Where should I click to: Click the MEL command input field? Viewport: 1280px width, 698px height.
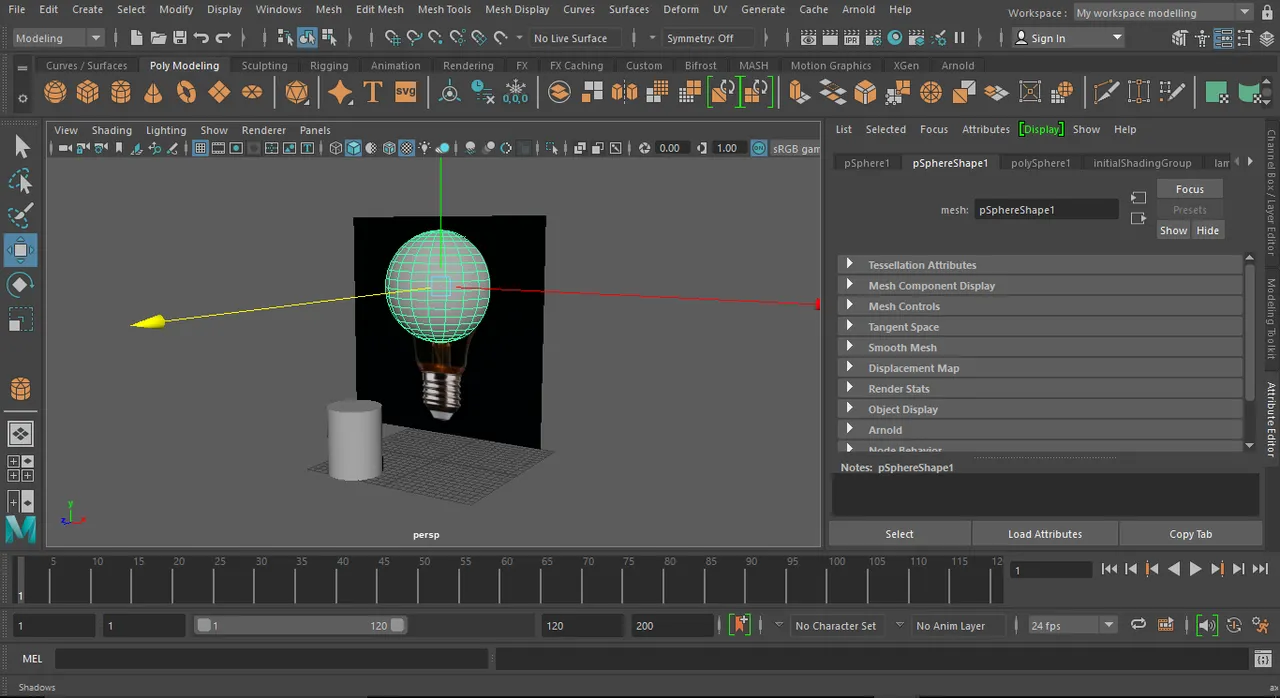[272, 659]
